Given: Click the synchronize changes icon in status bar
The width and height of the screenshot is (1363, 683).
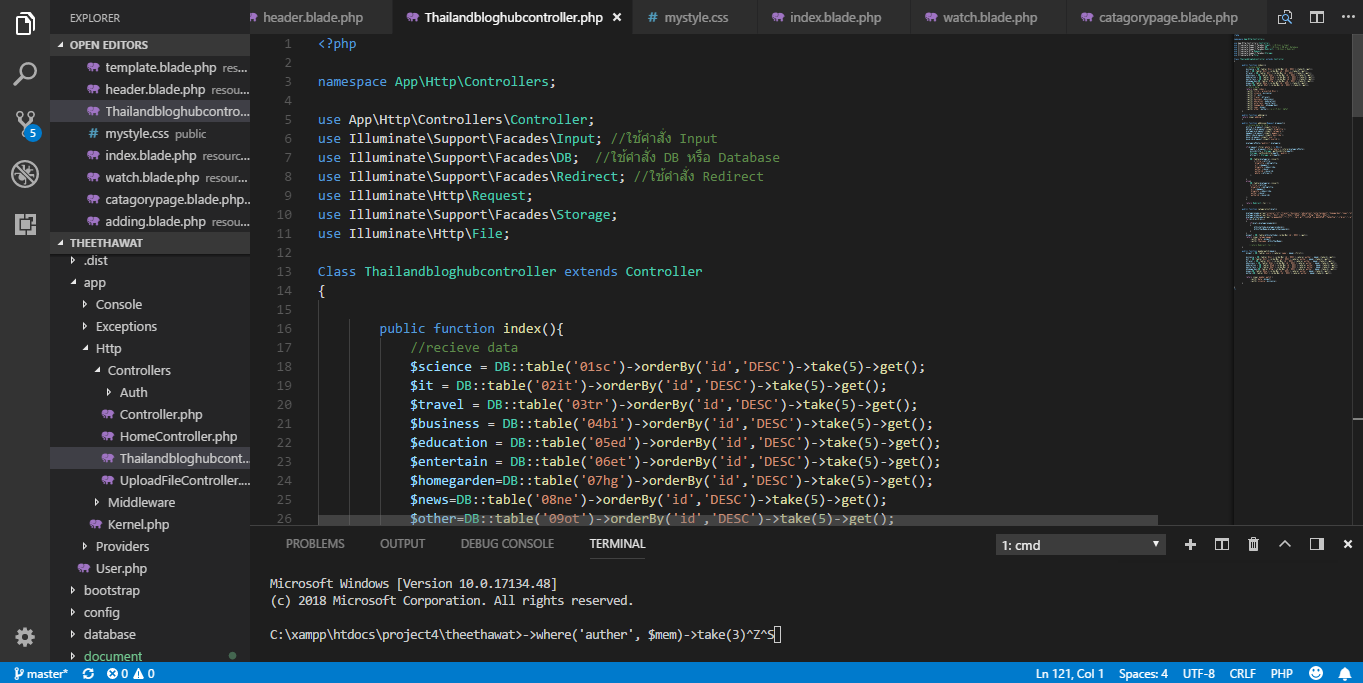Looking at the screenshot, I should point(89,674).
